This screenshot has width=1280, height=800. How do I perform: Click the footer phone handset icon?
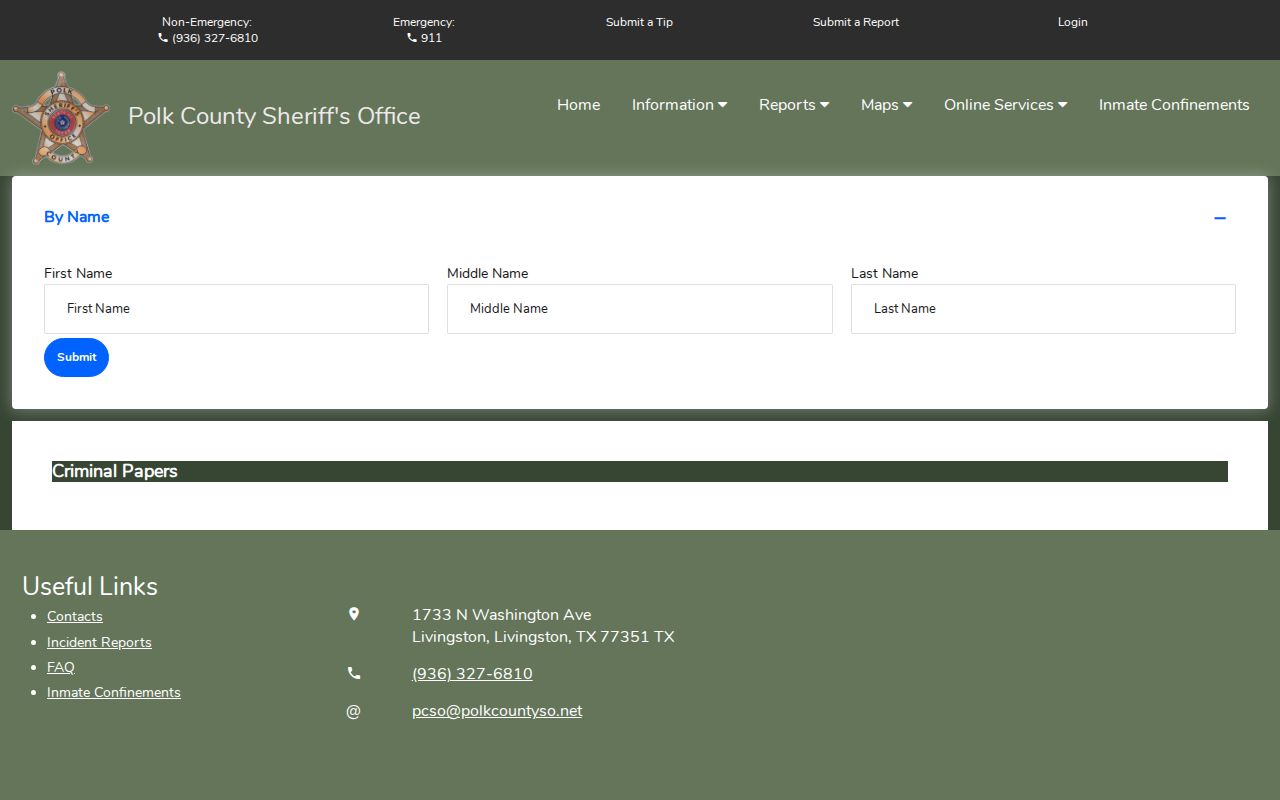point(353,673)
